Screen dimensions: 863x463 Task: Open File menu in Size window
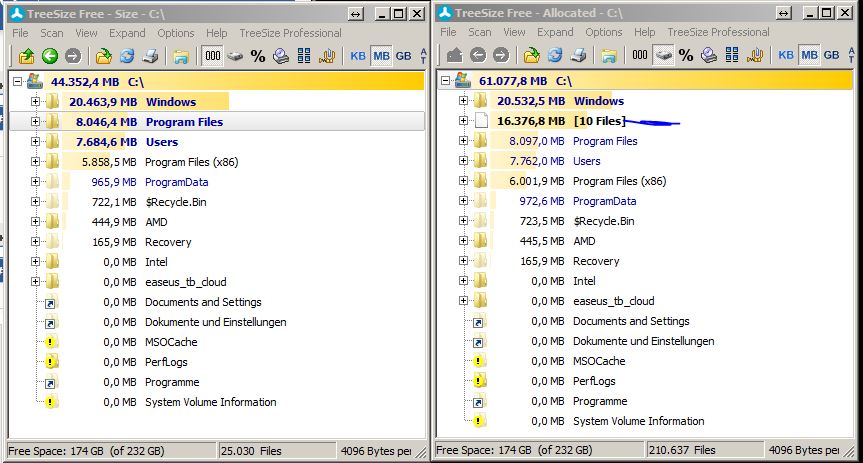click(20, 33)
